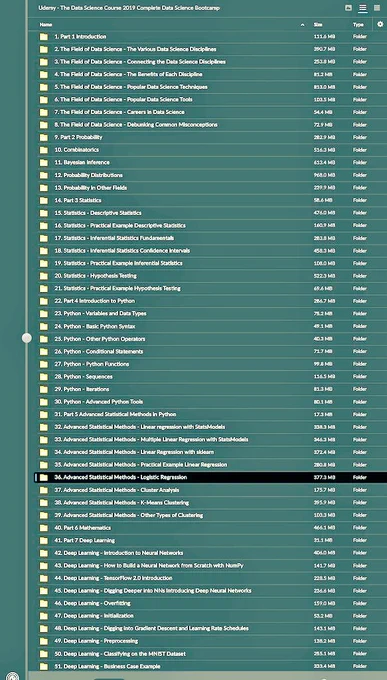Image resolution: width=387 pixels, height=680 pixels.
Task: Sort the list by the Name column header
Action: pos(46,25)
